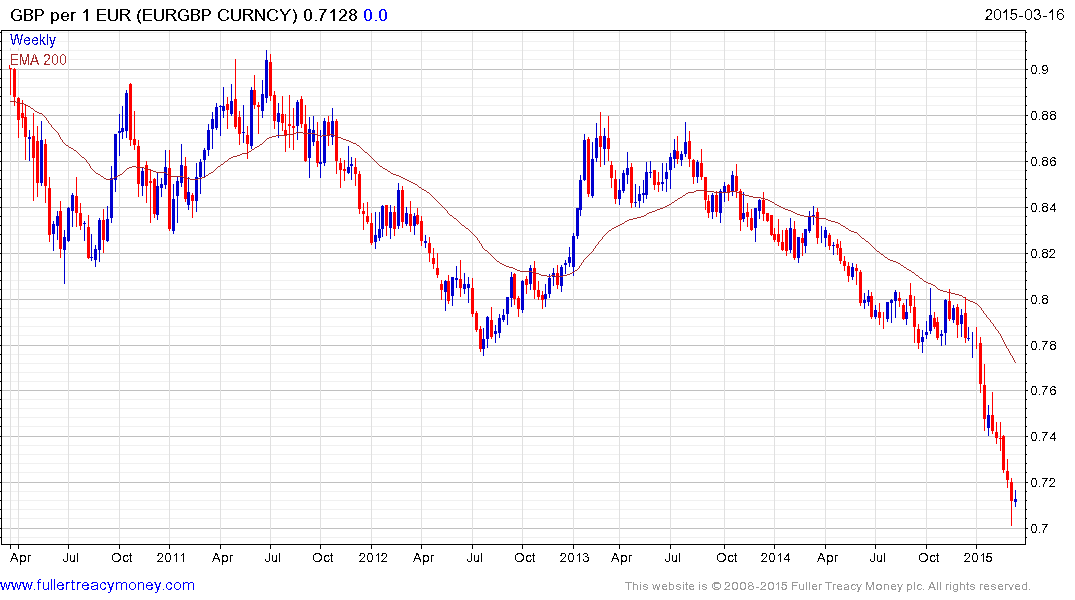Click the 0.88 price axis label
This screenshot has width=1075, height=600.
[x=1046, y=116]
